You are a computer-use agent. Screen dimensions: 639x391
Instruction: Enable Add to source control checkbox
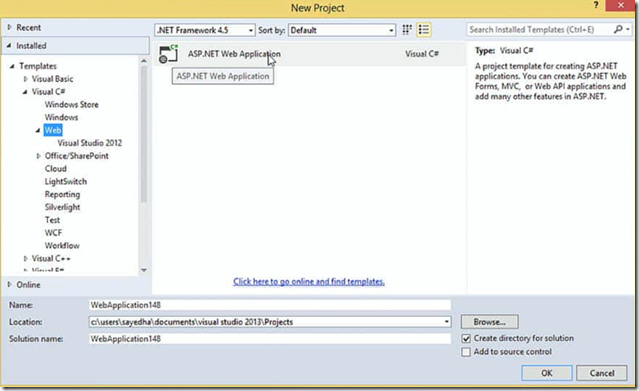(x=466, y=352)
